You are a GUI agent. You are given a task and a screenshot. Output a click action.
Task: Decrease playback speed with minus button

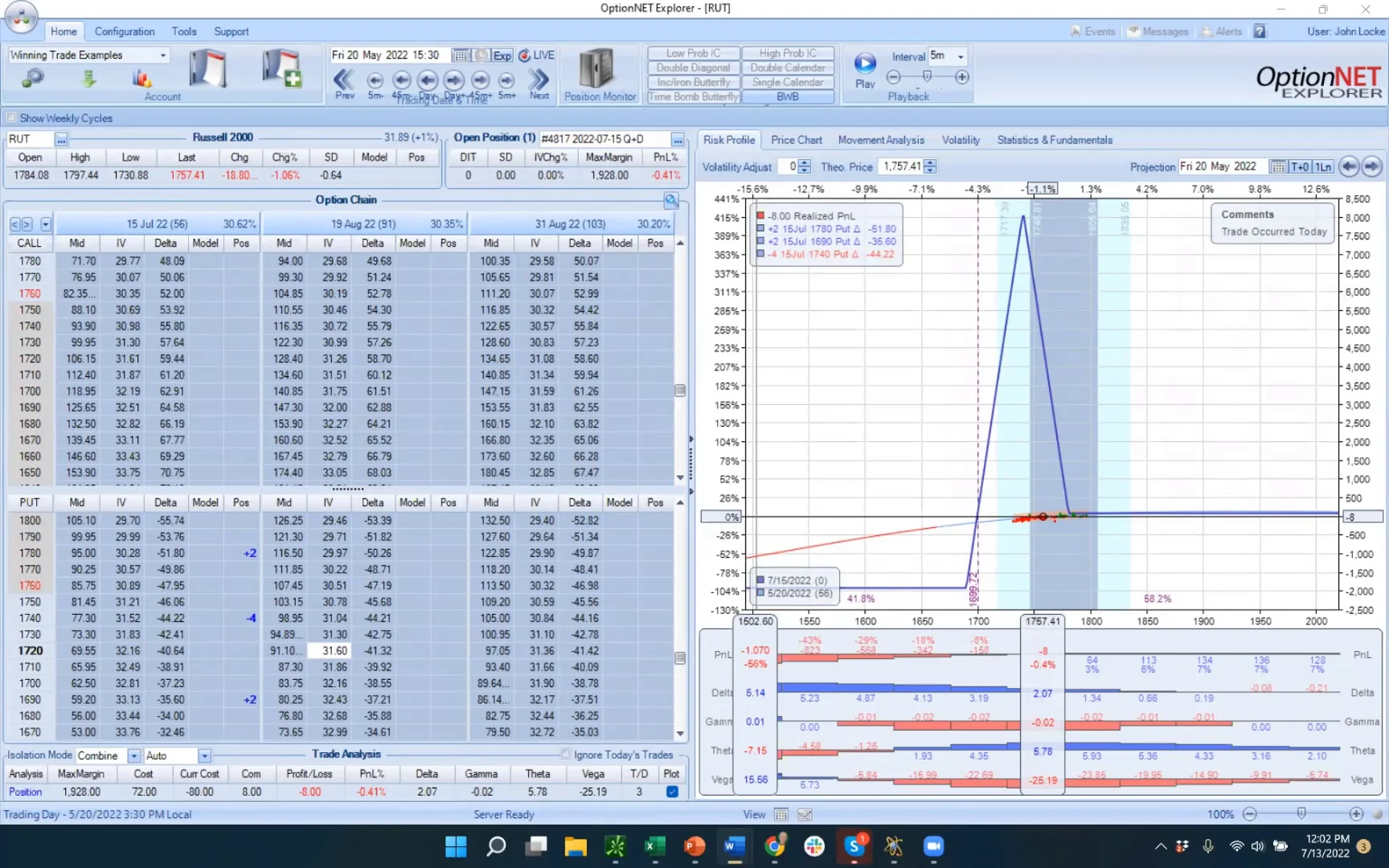(893, 77)
